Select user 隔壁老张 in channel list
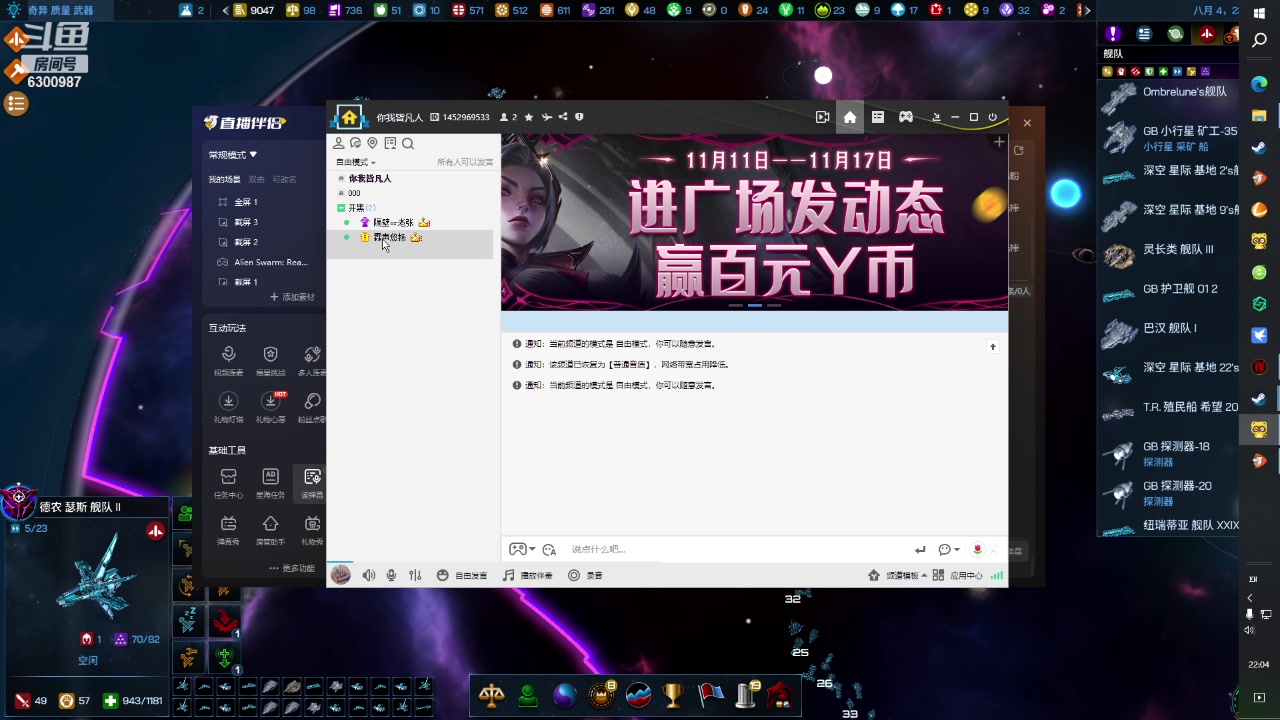The height and width of the screenshot is (720, 1280). (x=393, y=222)
